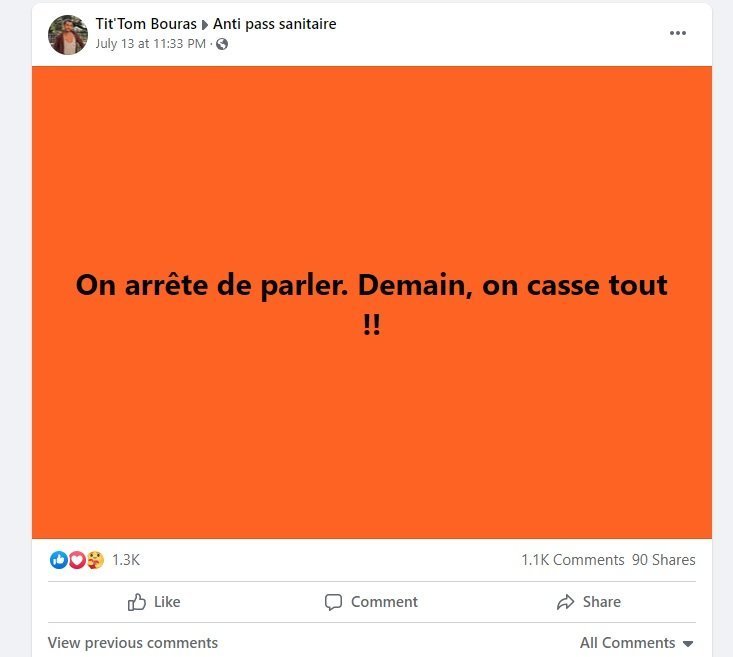Viewport: 733px width, 657px height.
Task: Click the arrow next to All Comments
Action: pos(687,644)
